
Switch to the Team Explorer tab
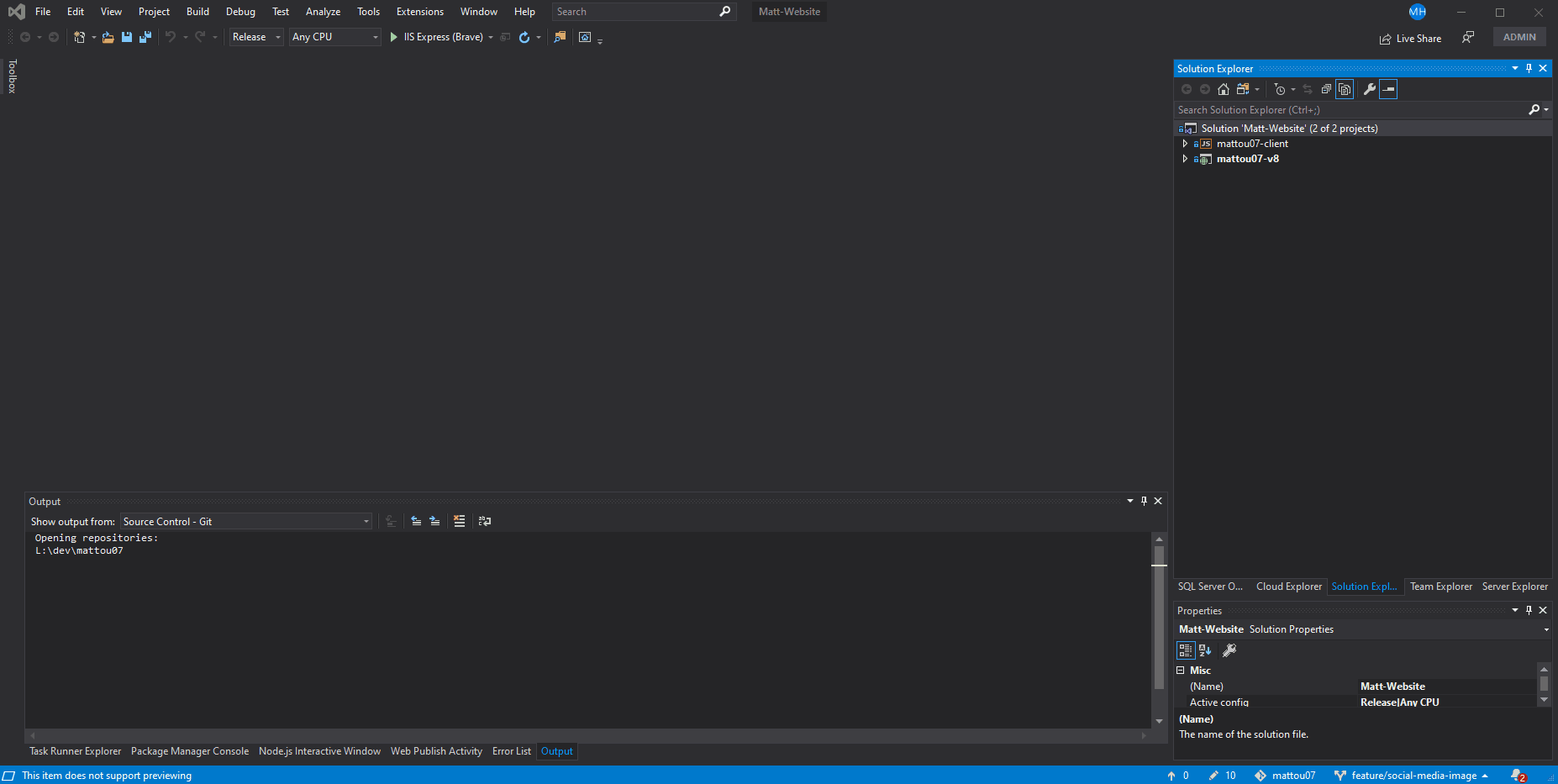pos(1441,587)
